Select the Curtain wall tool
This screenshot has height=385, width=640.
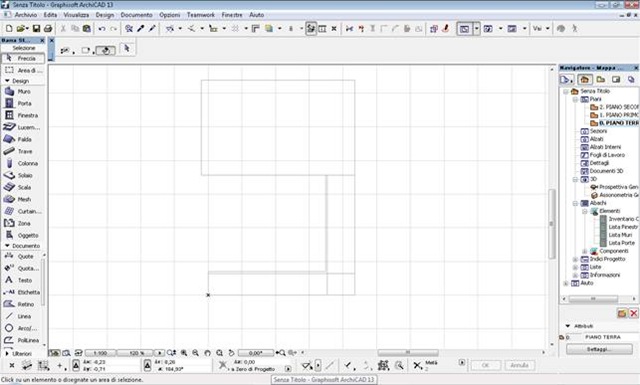23,211
